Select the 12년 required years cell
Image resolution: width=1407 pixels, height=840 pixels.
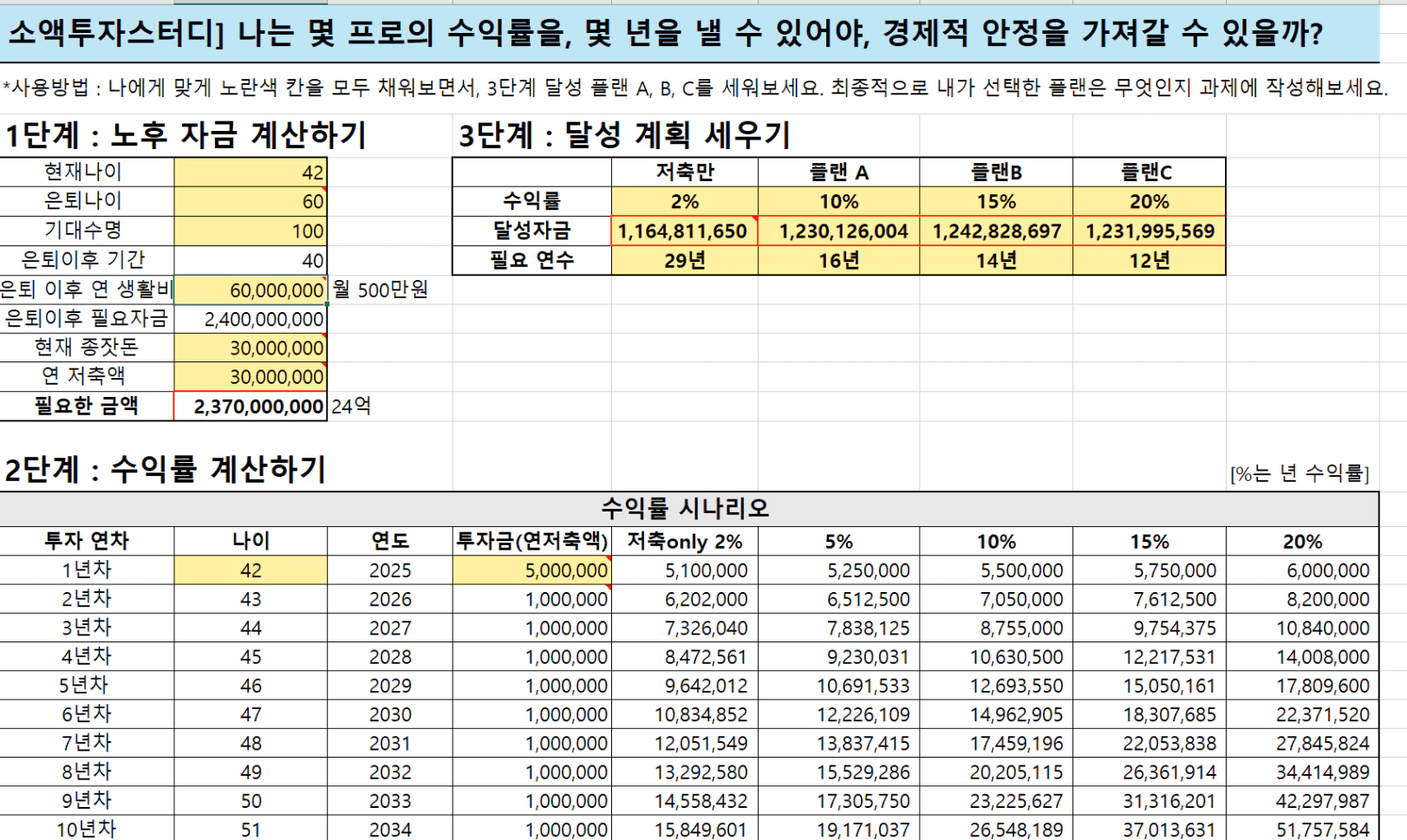tap(1150, 260)
